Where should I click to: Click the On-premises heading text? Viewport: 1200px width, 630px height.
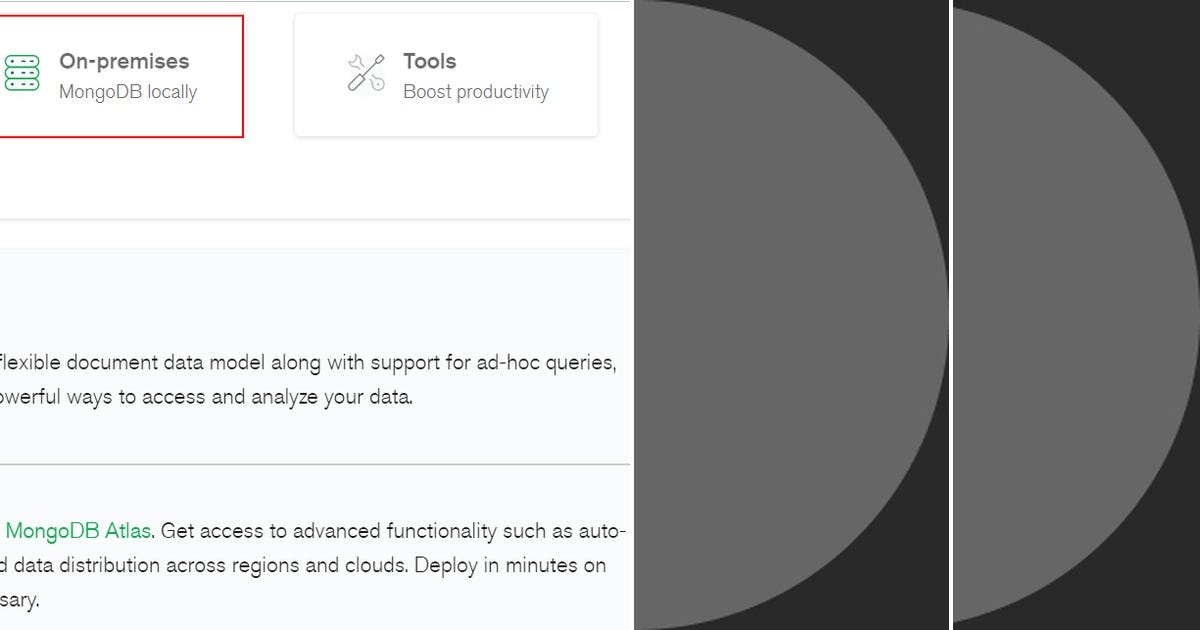[124, 61]
